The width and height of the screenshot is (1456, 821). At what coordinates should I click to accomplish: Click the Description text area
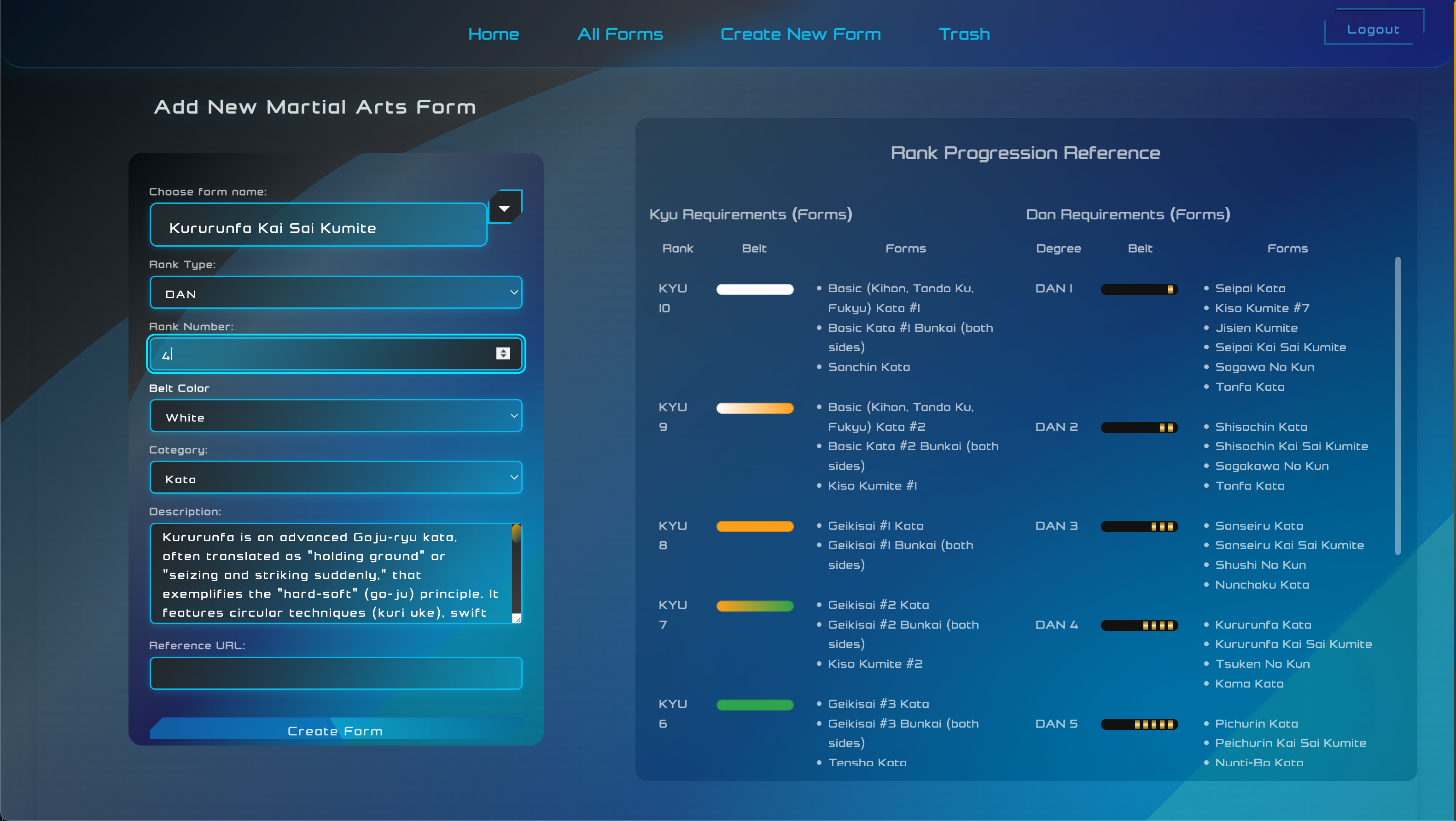click(x=331, y=573)
